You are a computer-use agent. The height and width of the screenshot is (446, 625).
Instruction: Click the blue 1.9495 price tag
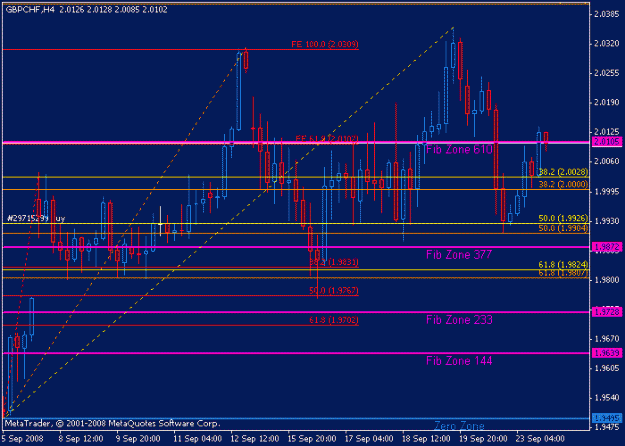pos(607,418)
